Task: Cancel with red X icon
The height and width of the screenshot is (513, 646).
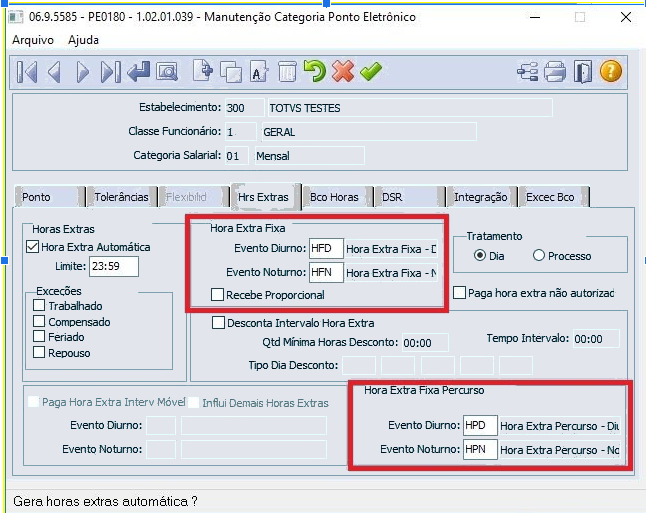Action: (343, 71)
